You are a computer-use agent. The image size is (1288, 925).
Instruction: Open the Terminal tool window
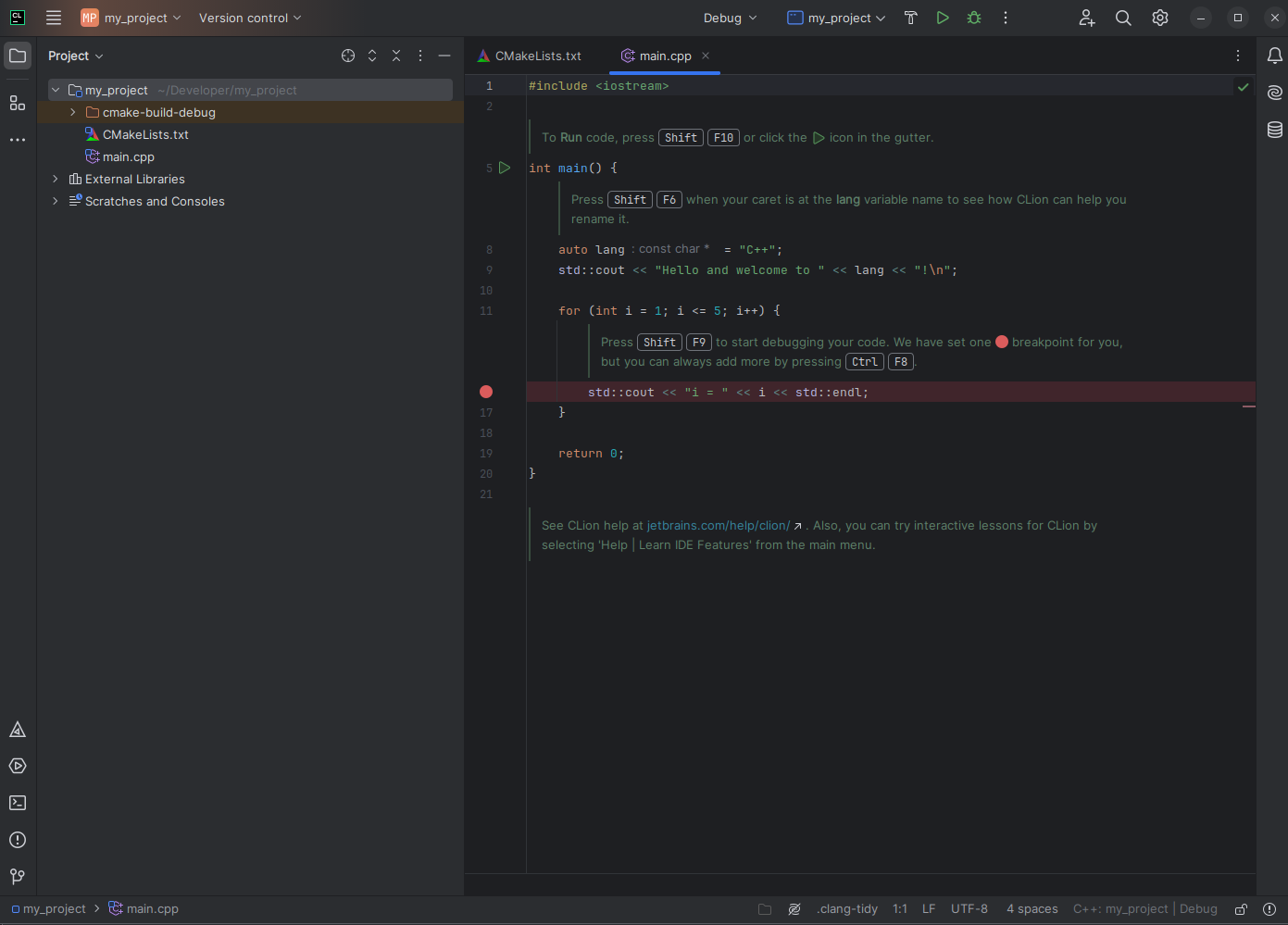click(x=18, y=803)
